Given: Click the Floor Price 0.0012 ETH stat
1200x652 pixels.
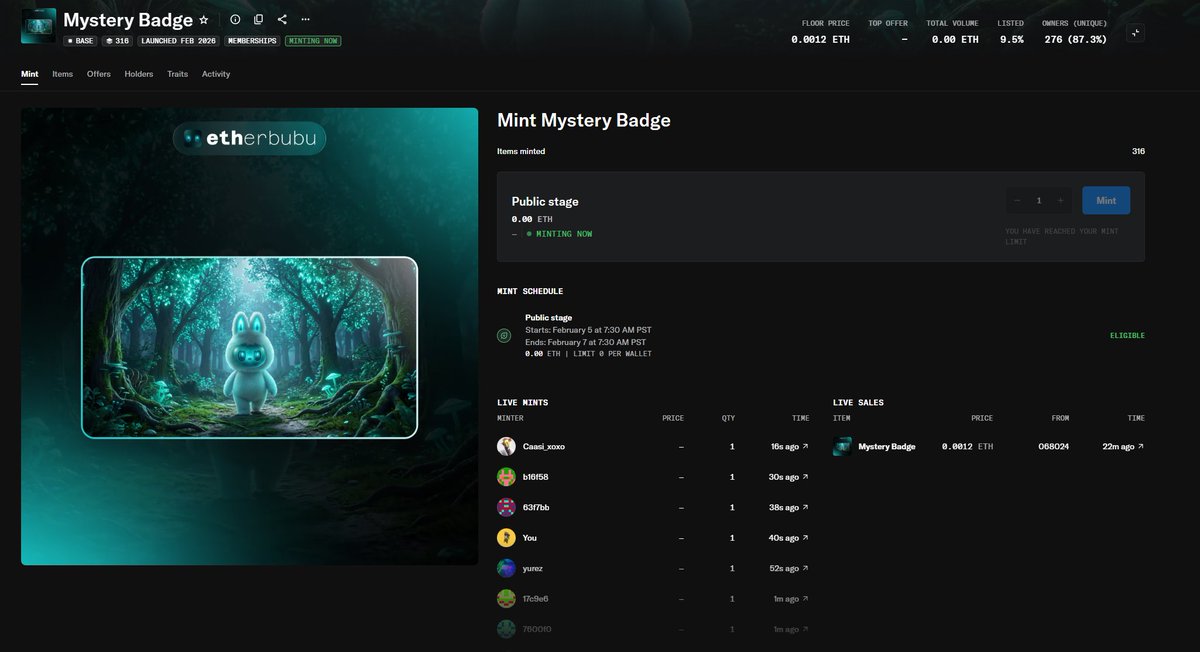Looking at the screenshot, I should coord(821,32).
